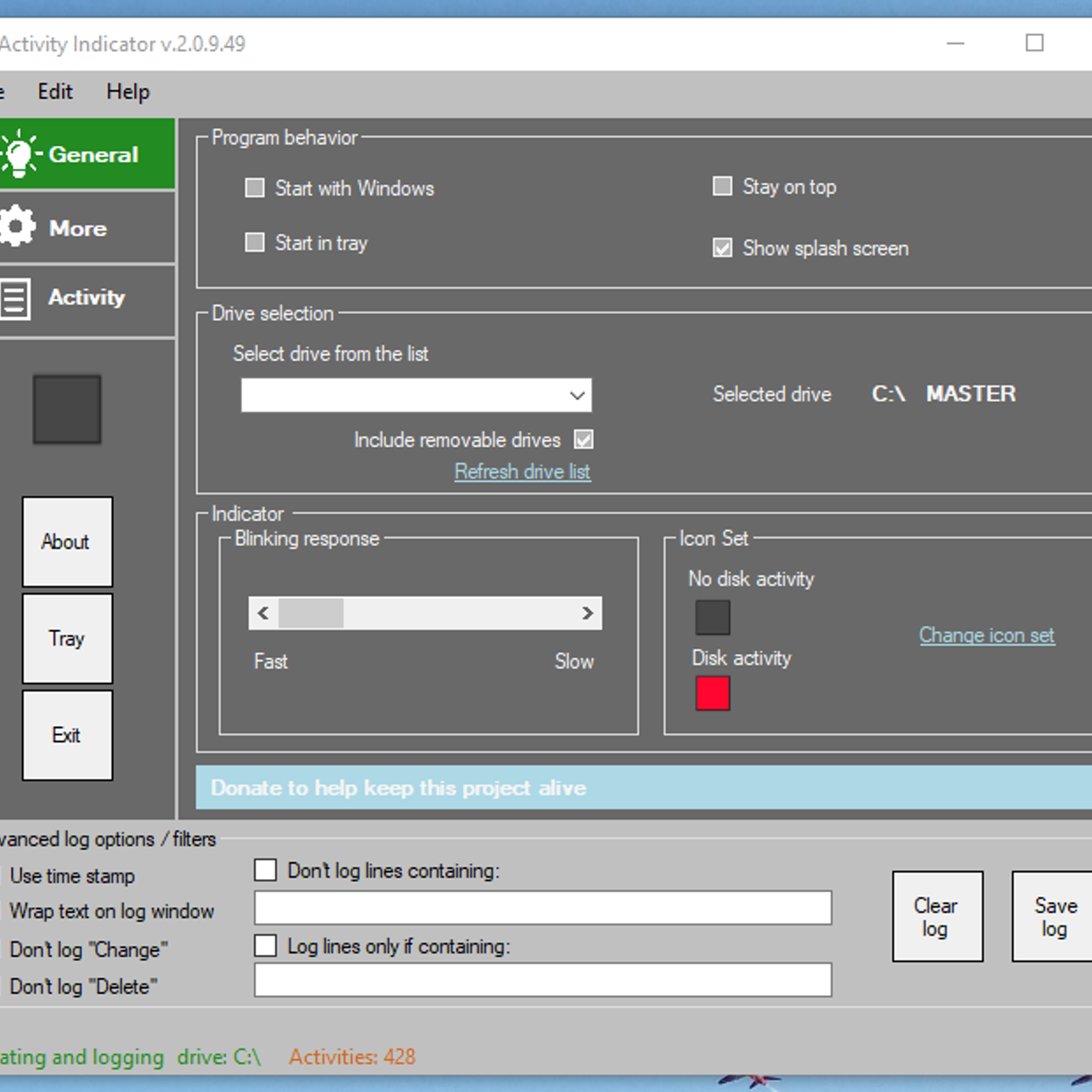Click the red Disk activity icon
Viewport: 1092px width, 1092px height.
[712, 693]
